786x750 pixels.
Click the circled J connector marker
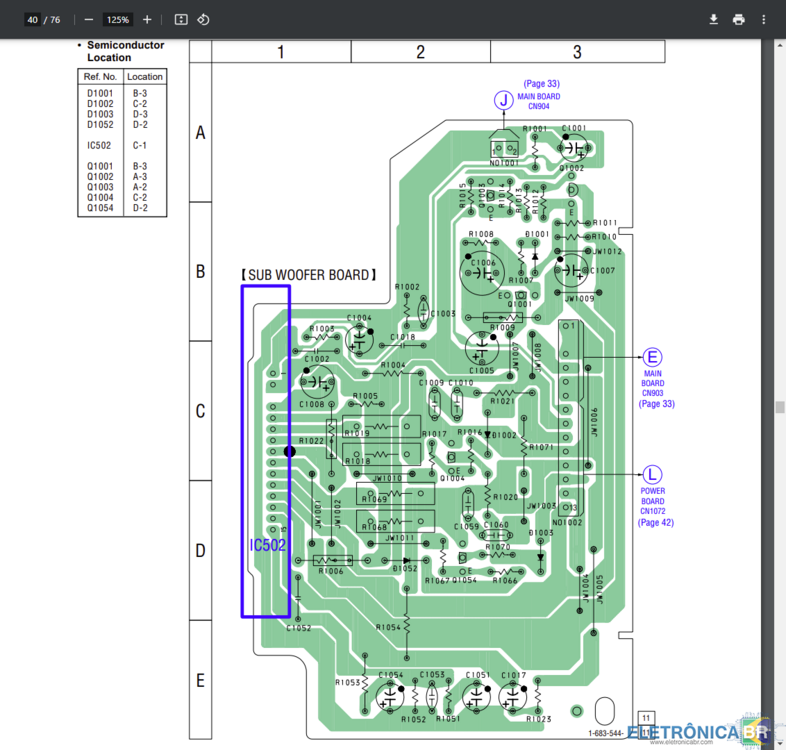(x=504, y=99)
